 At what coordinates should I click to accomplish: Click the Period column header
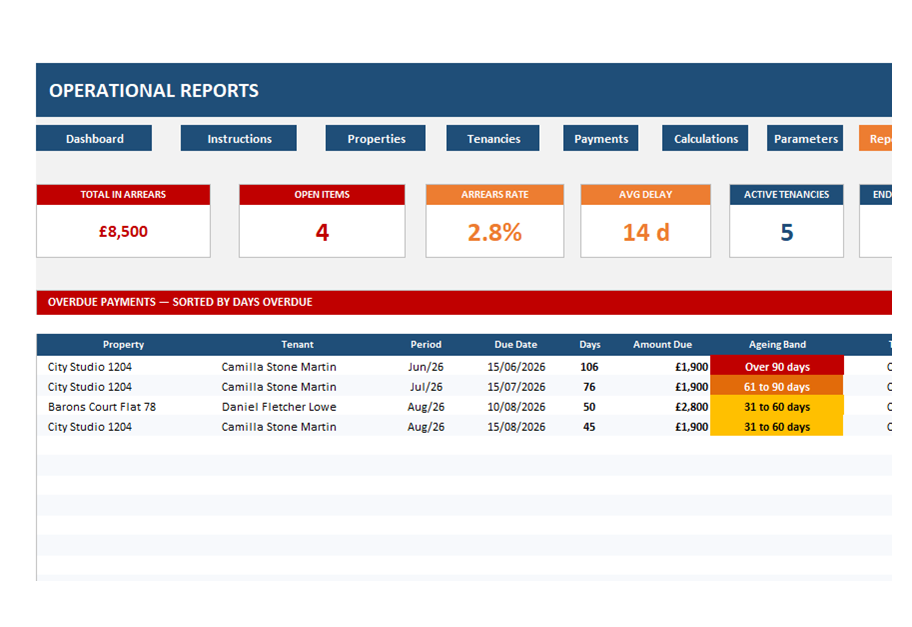(426, 344)
